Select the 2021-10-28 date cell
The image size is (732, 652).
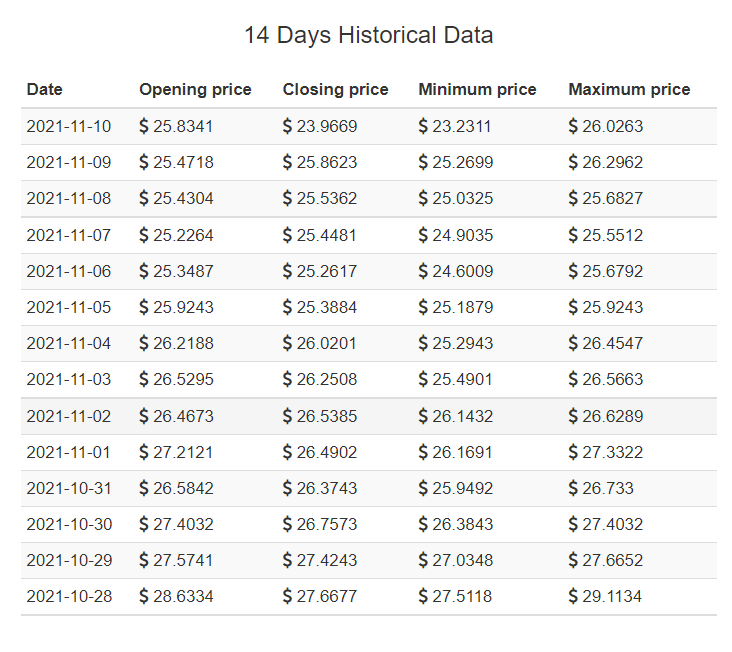(x=69, y=597)
